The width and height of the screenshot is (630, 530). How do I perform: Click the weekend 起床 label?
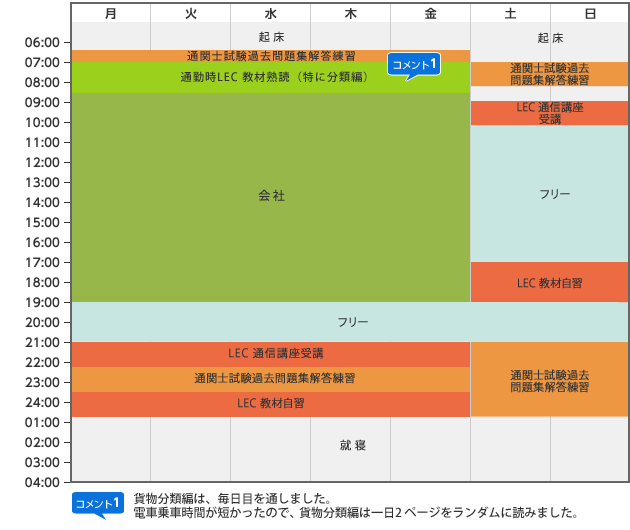(550, 38)
